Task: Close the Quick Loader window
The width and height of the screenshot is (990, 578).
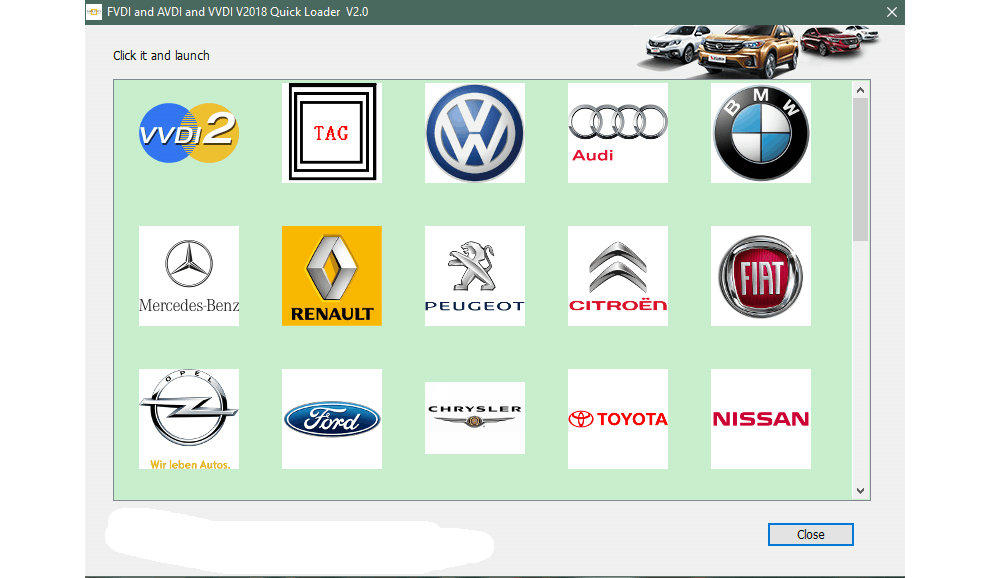Action: pyautogui.click(x=892, y=12)
